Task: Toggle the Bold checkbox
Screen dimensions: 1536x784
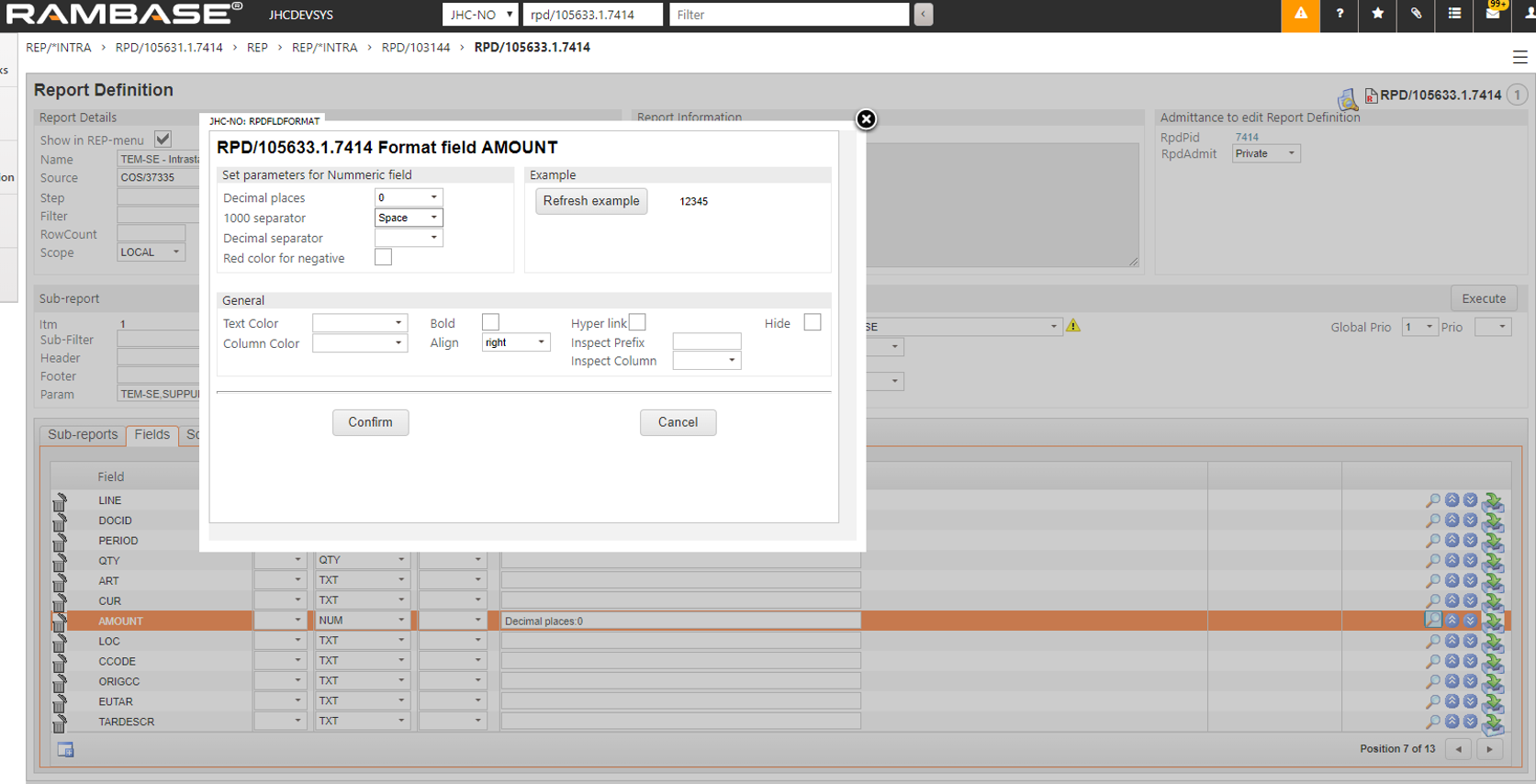Action: point(490,322)
